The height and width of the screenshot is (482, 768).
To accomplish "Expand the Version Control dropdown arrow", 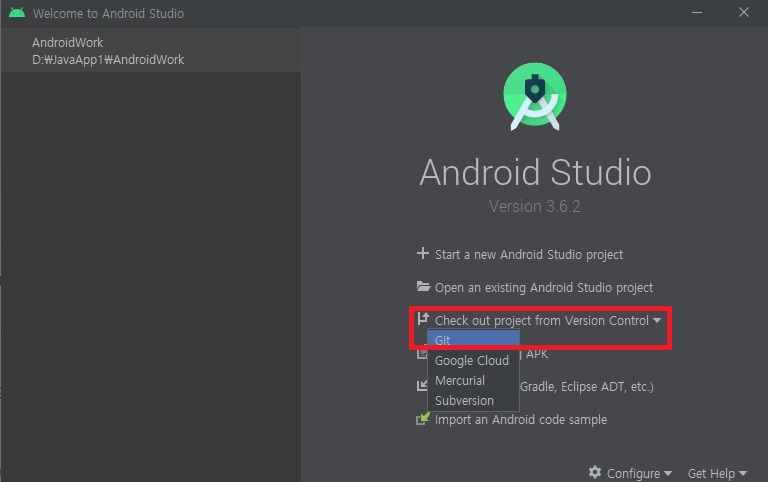I will (x=657, y=320).
